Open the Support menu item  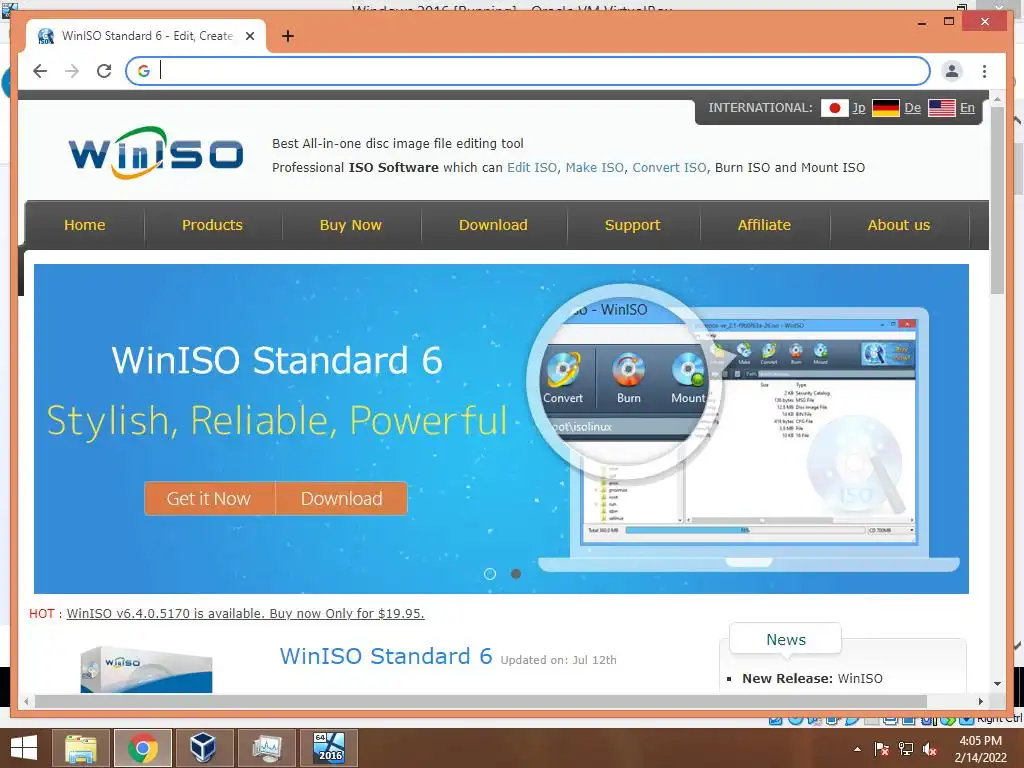[632, 225]
